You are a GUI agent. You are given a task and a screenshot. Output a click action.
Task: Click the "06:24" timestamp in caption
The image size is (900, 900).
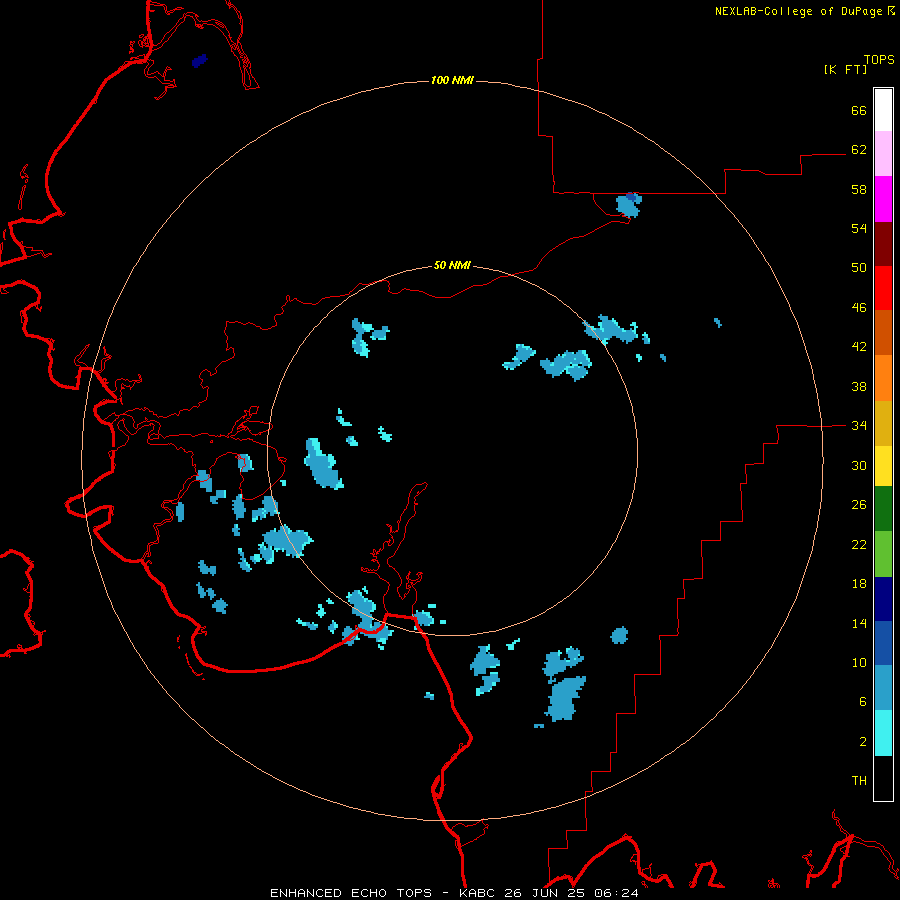tap(616, 893)
